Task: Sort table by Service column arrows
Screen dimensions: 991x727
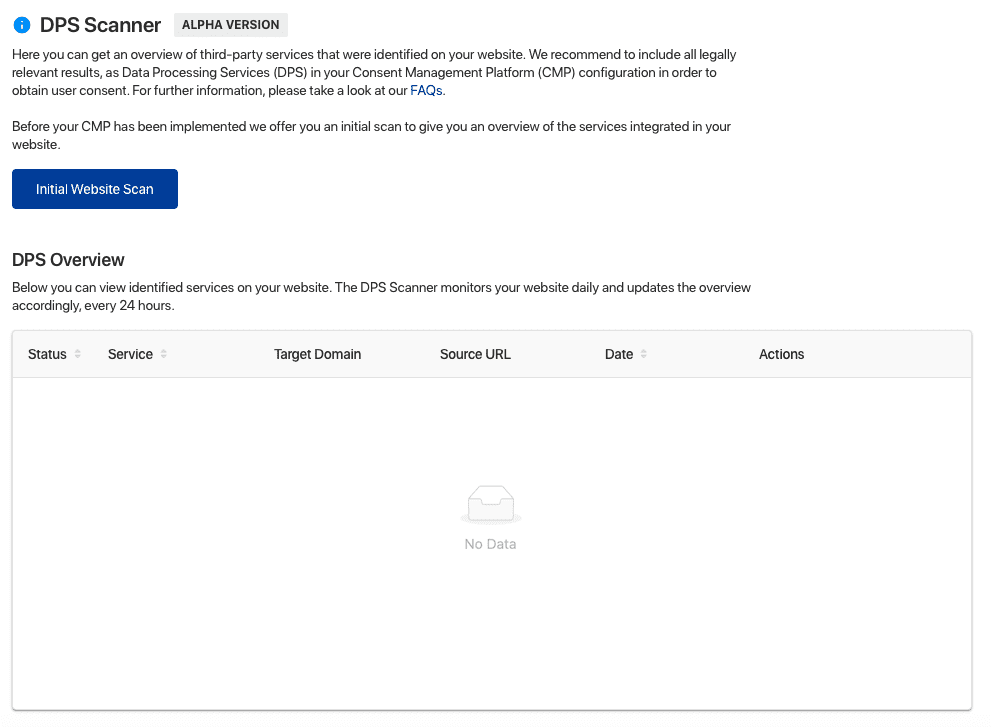Action: (164, 354)
